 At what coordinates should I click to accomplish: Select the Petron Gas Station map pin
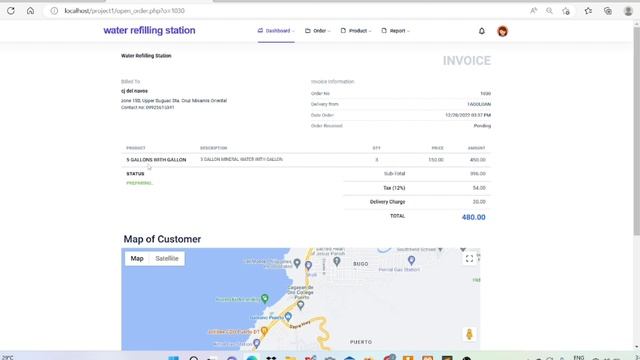point(411,260)
